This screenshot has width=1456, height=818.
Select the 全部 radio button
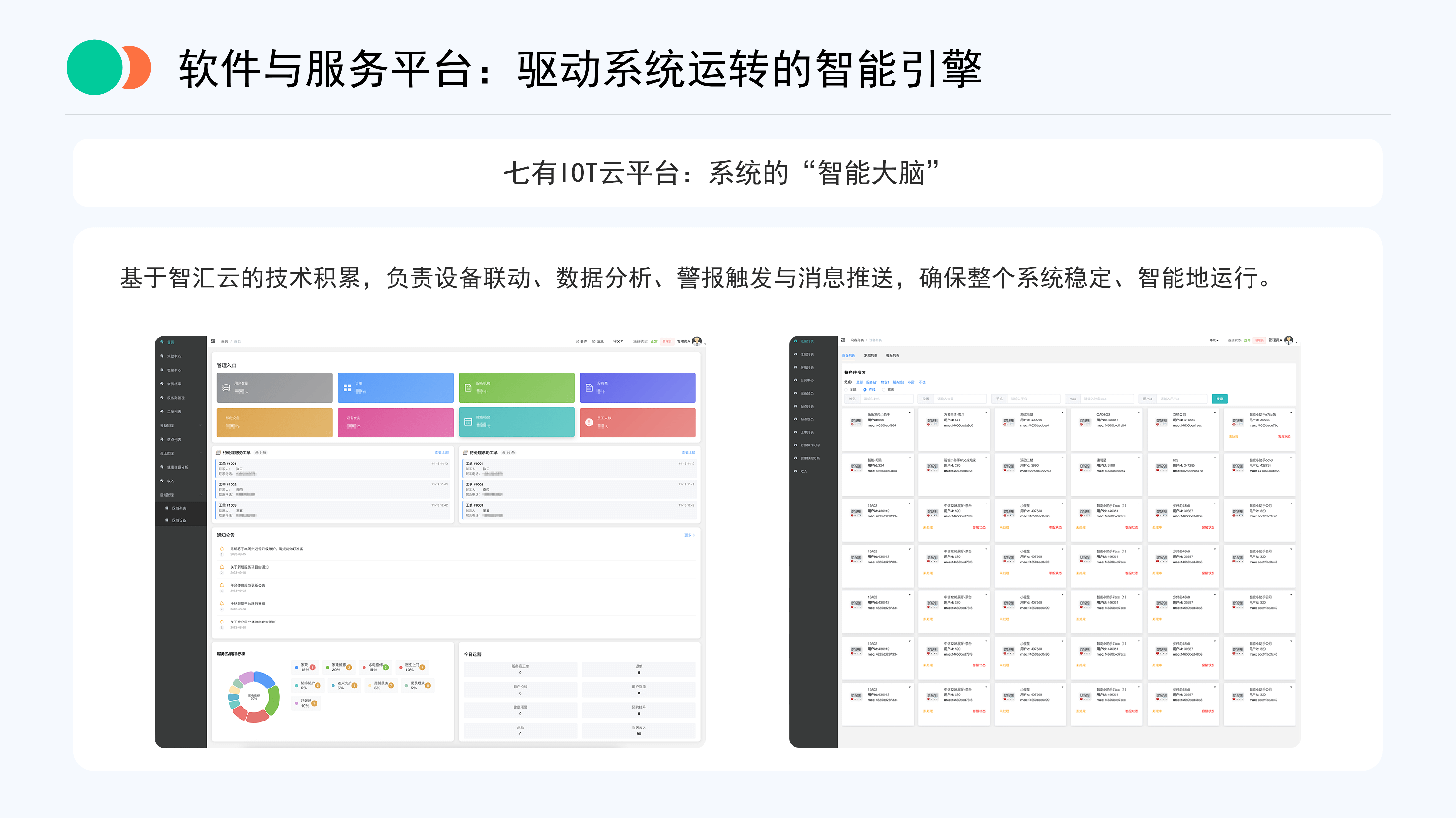click(847, 390)
